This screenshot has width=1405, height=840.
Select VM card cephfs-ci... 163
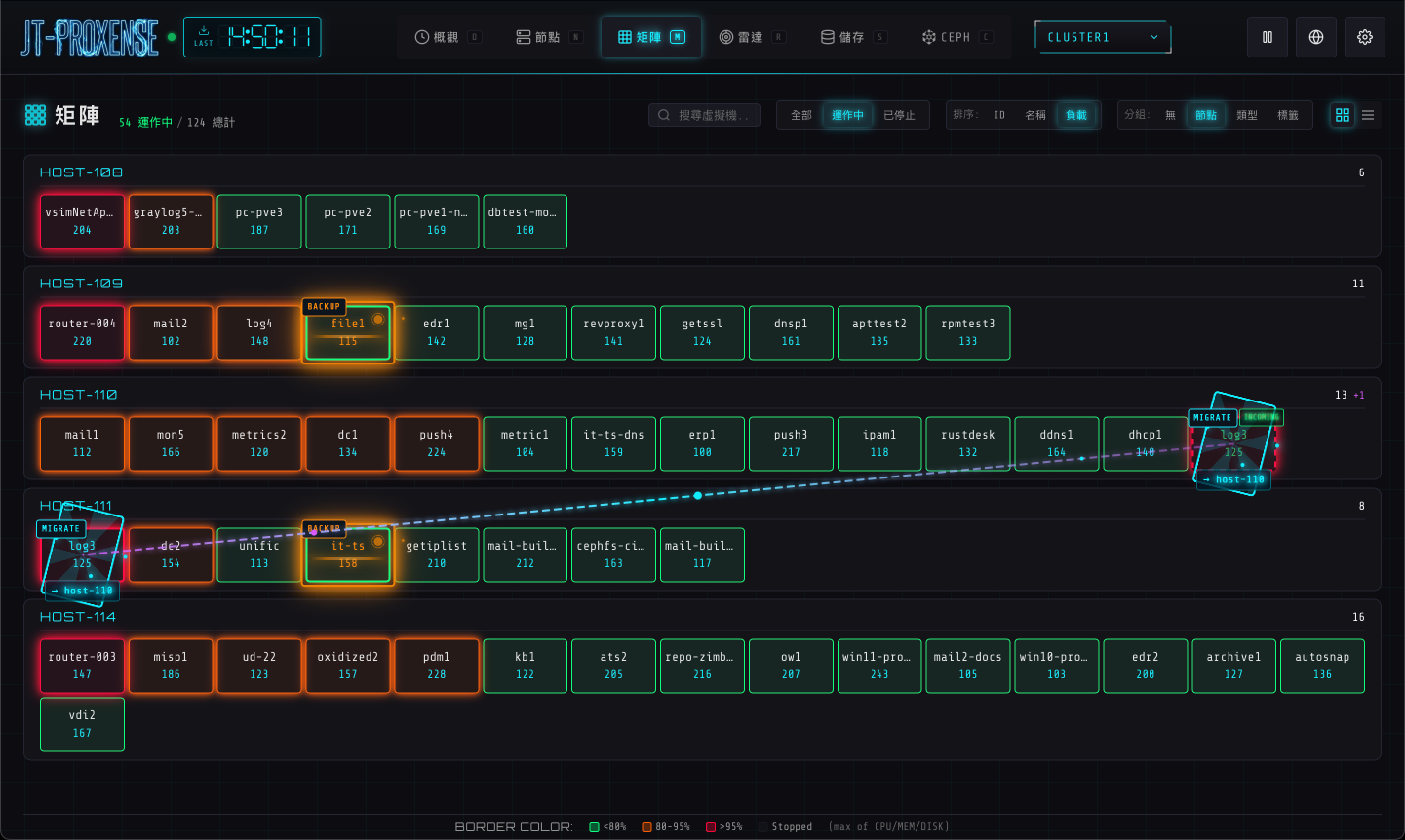(613, 554)
